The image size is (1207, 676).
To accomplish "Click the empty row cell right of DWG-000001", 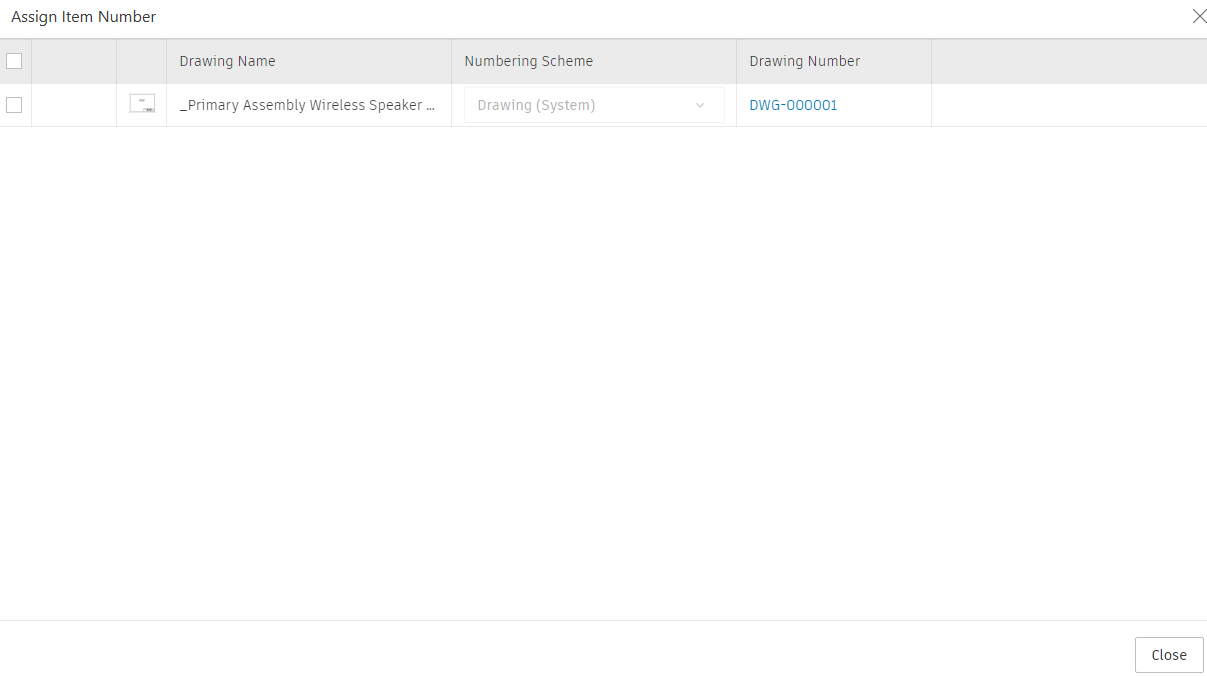I will tap(1068, 105).
